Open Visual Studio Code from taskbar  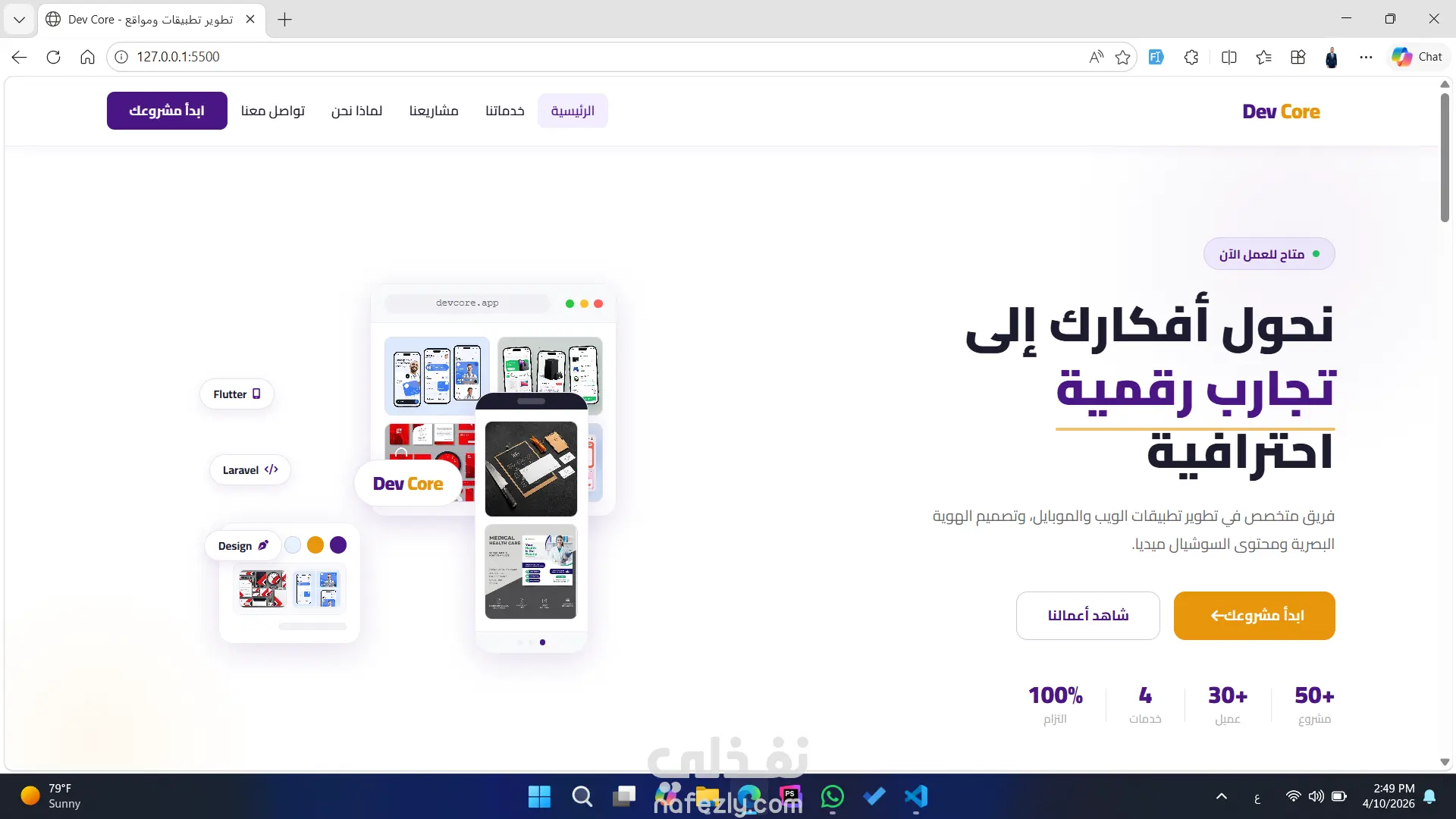click(x=916, y=796)
